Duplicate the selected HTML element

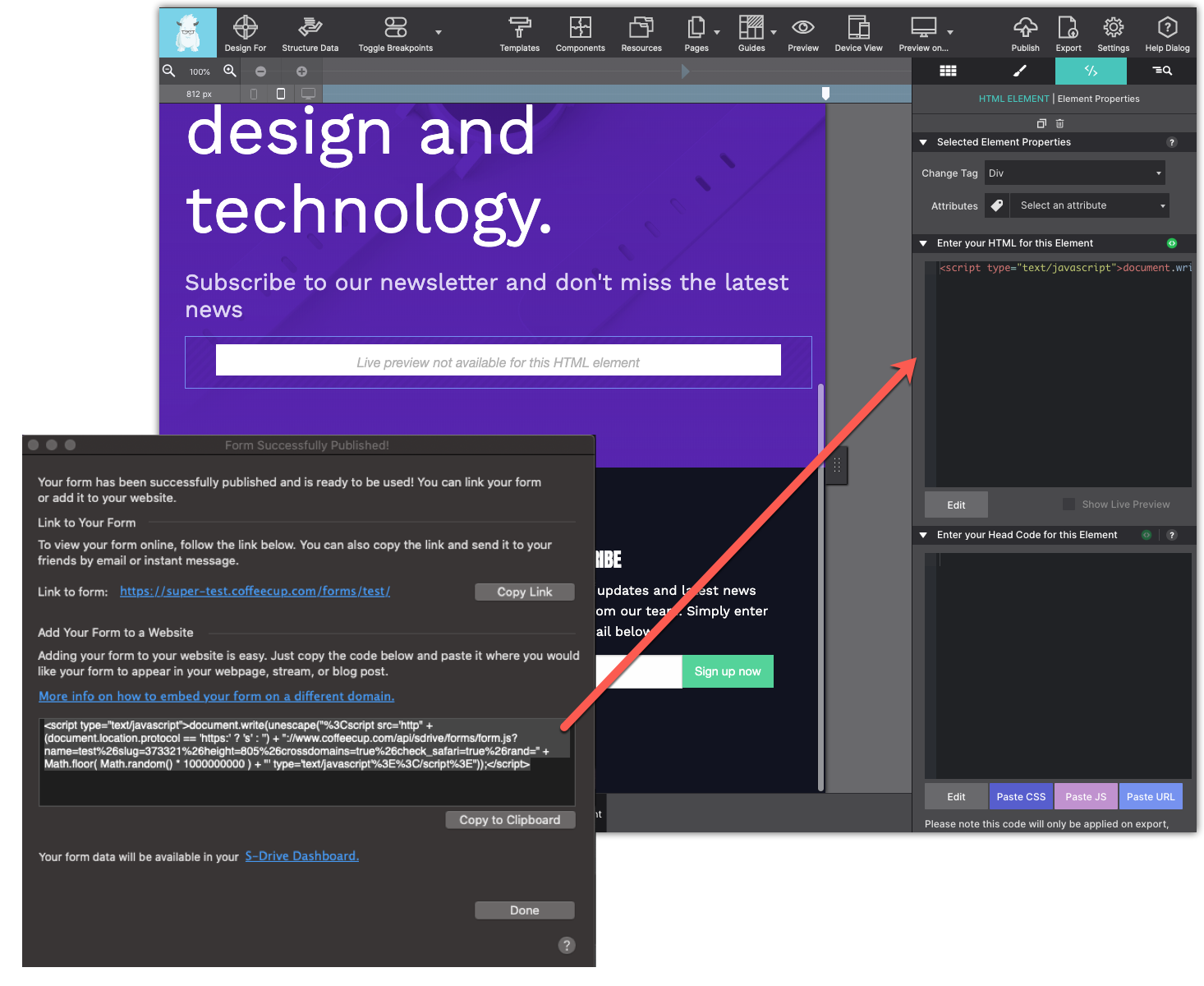(x=1041, y=123)
